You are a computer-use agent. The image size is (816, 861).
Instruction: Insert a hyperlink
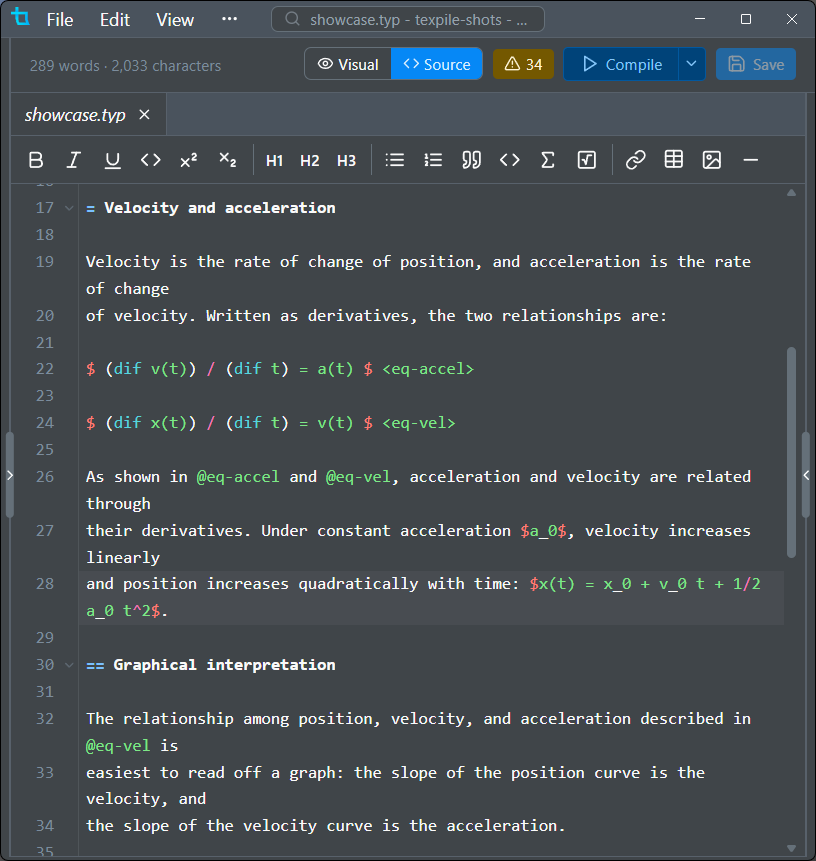pos(635,160)
